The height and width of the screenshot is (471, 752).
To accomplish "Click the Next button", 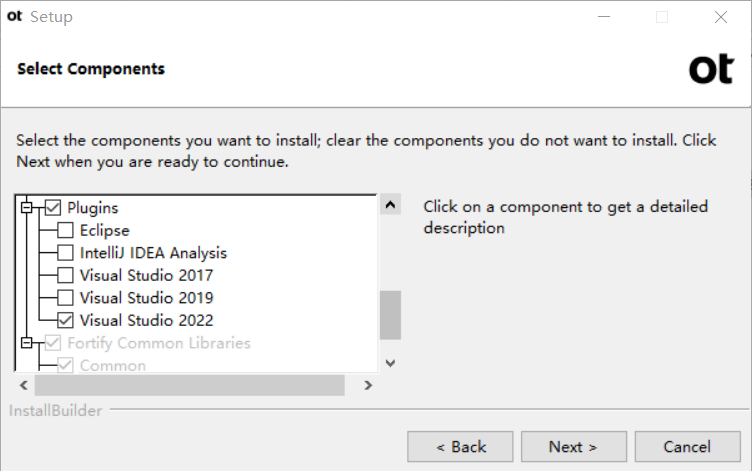I will click(x=574, y=447).
